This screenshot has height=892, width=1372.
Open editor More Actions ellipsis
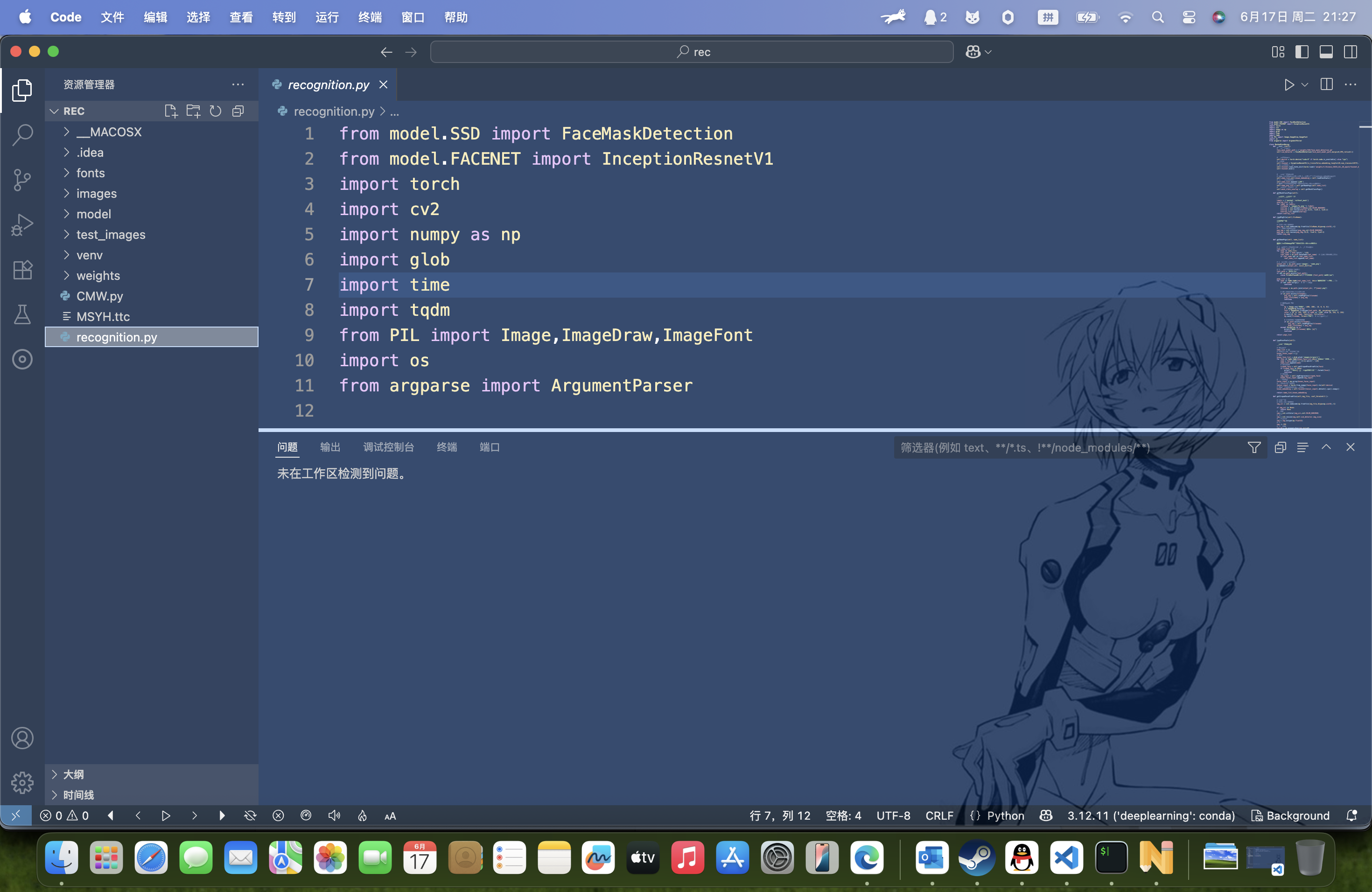pyautogui.click(x=1351, y=85)
